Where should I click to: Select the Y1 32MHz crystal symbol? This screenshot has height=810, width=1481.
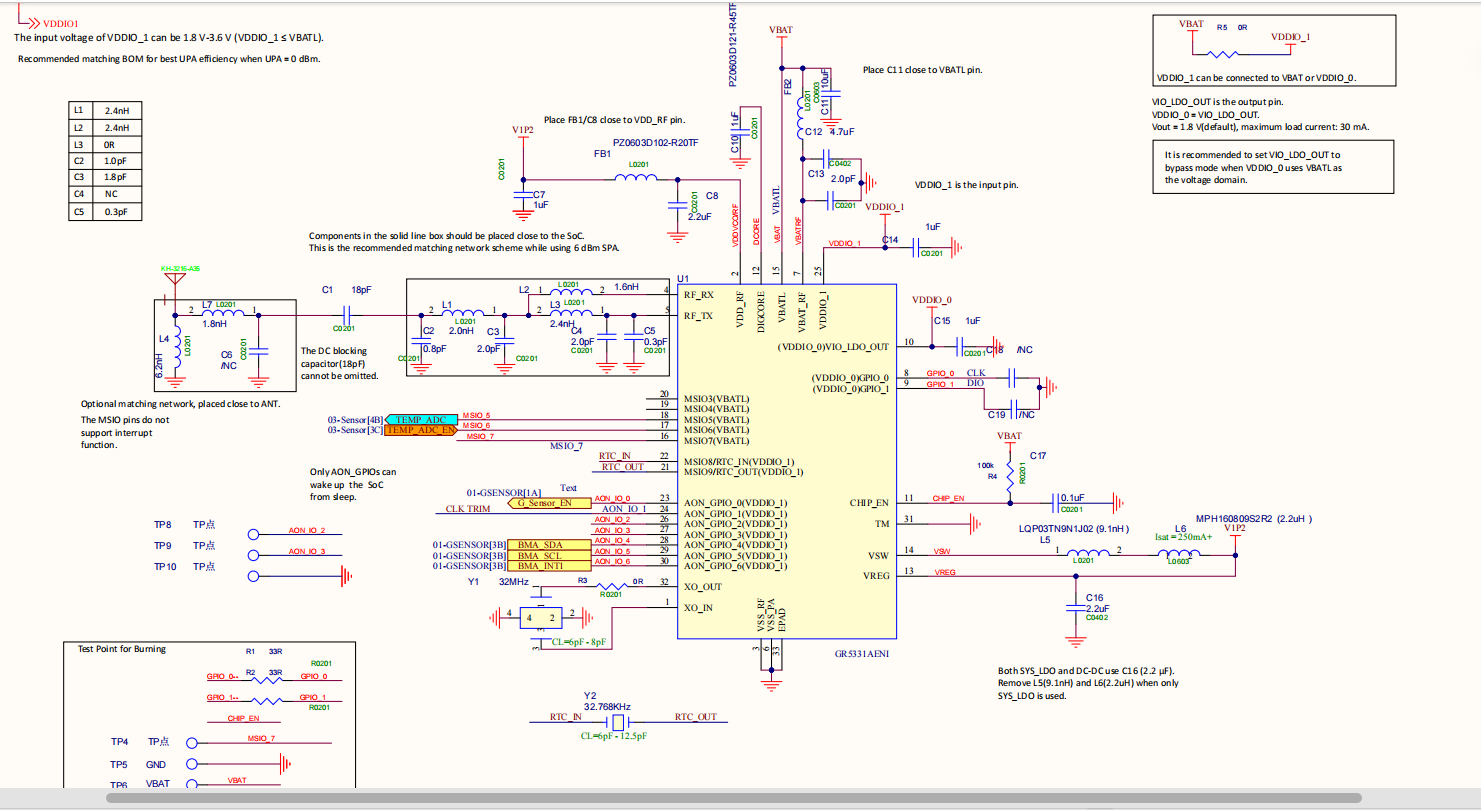click(541, 618)
